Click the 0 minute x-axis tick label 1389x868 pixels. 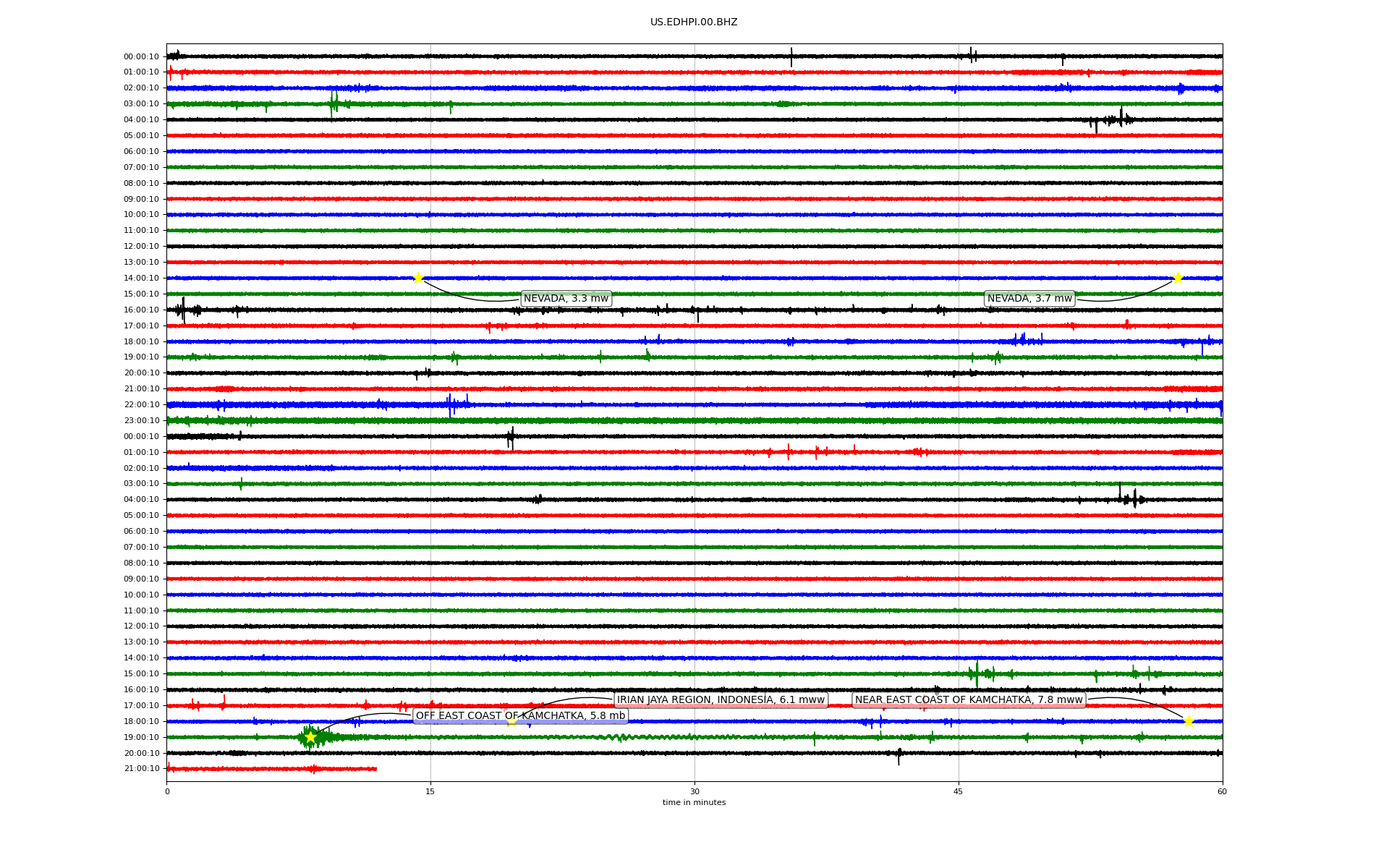coord(167,791)
